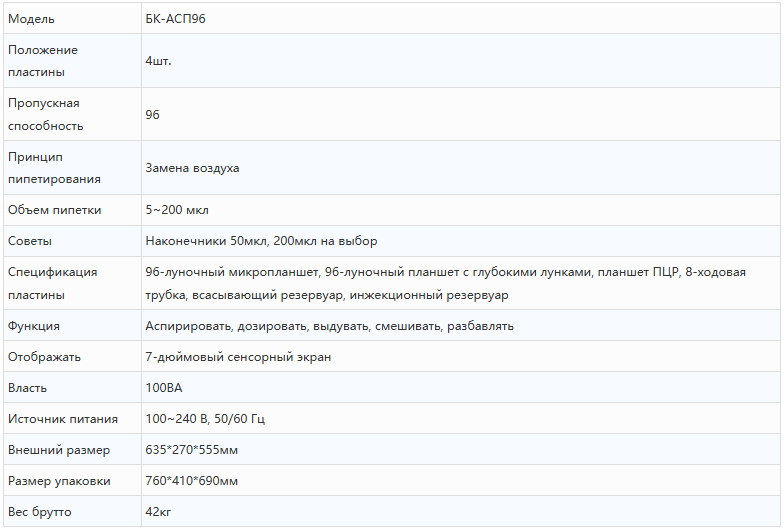Click the pipette volume value '5~200 мкл'
784x531 pixels.
click(177, 210)
